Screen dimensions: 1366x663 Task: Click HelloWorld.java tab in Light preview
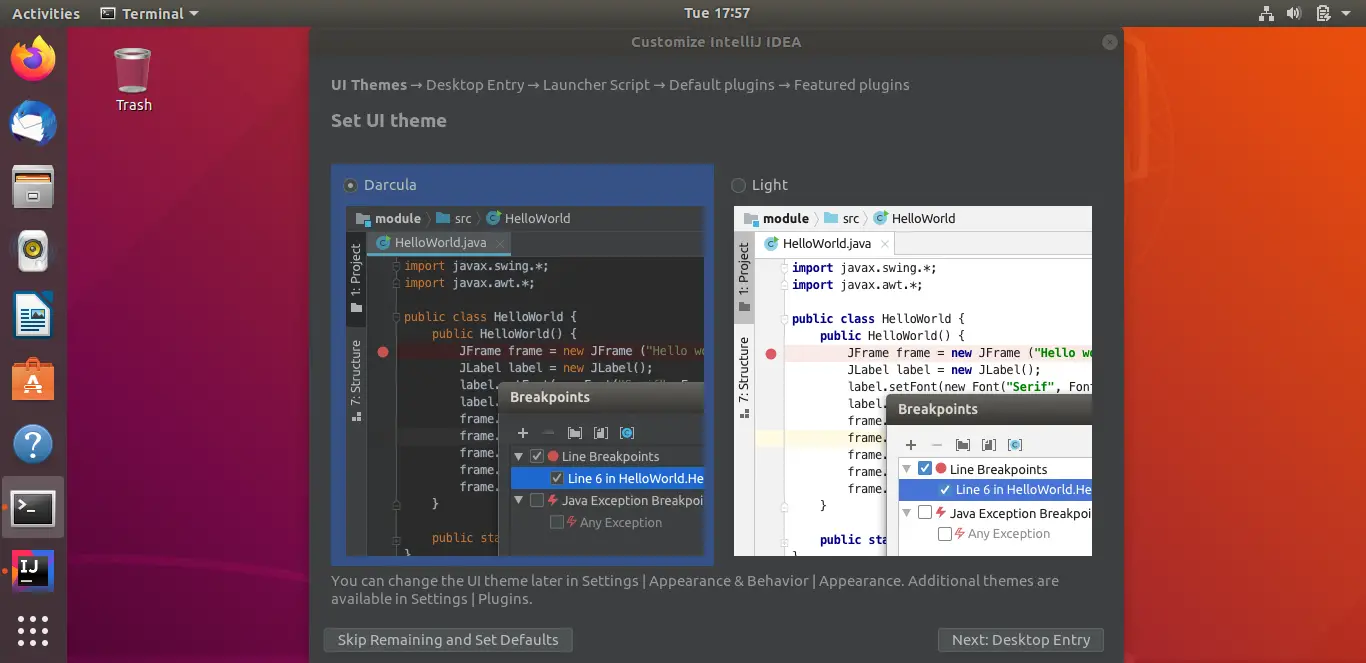[827, 243]
